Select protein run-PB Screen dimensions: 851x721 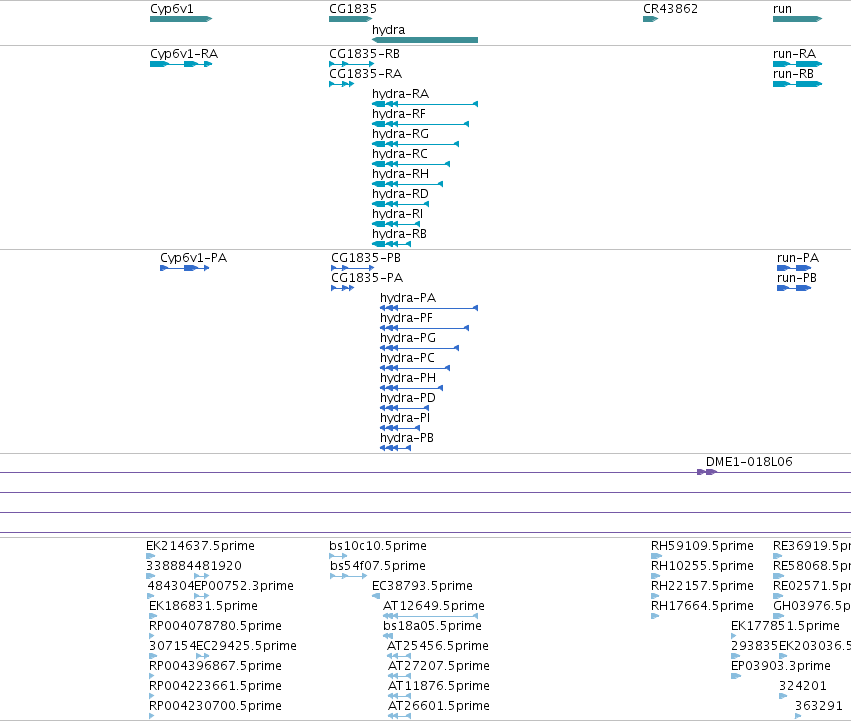794,288
